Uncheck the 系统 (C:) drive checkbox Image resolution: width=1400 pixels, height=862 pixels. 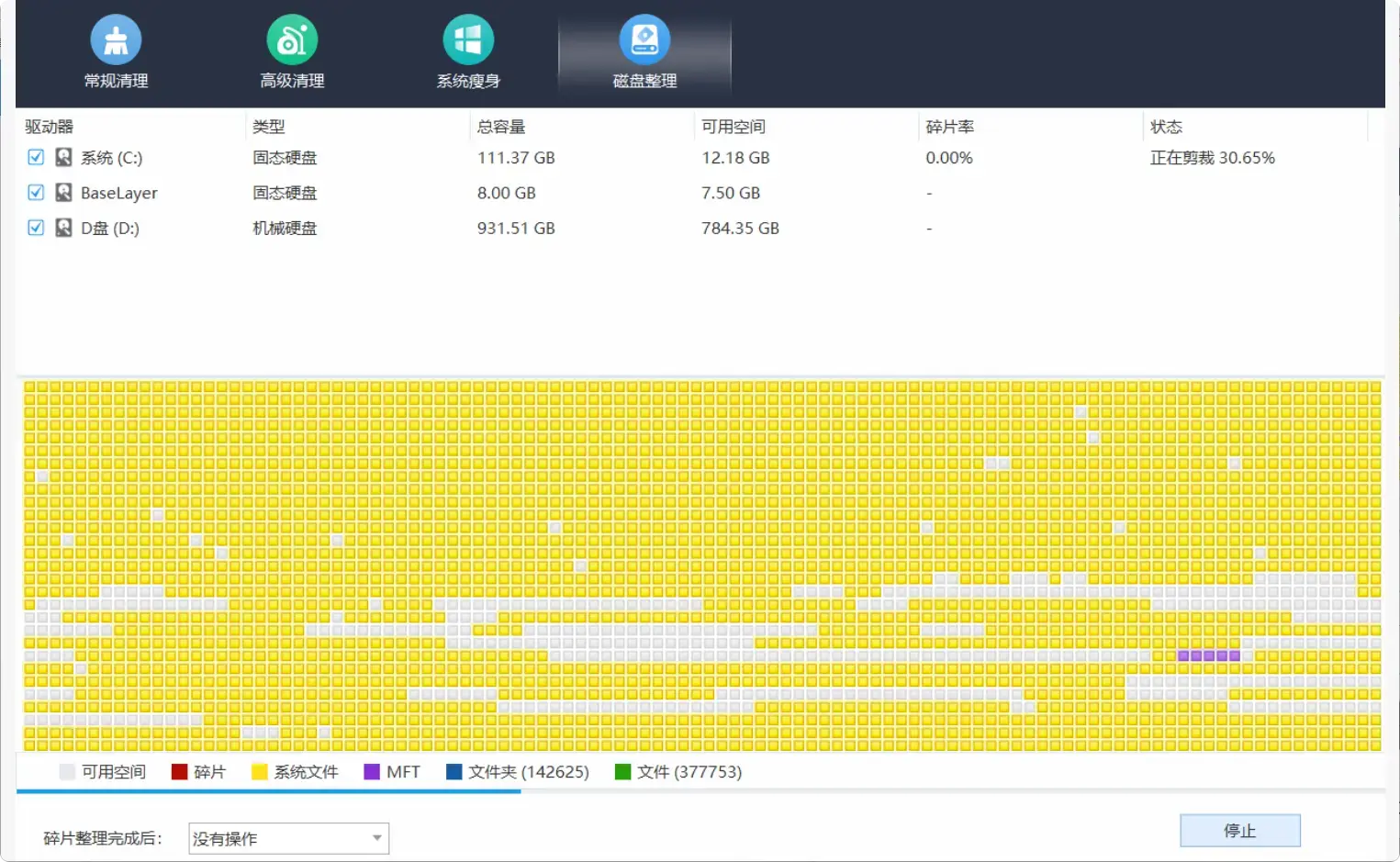[x=36, y=157]
